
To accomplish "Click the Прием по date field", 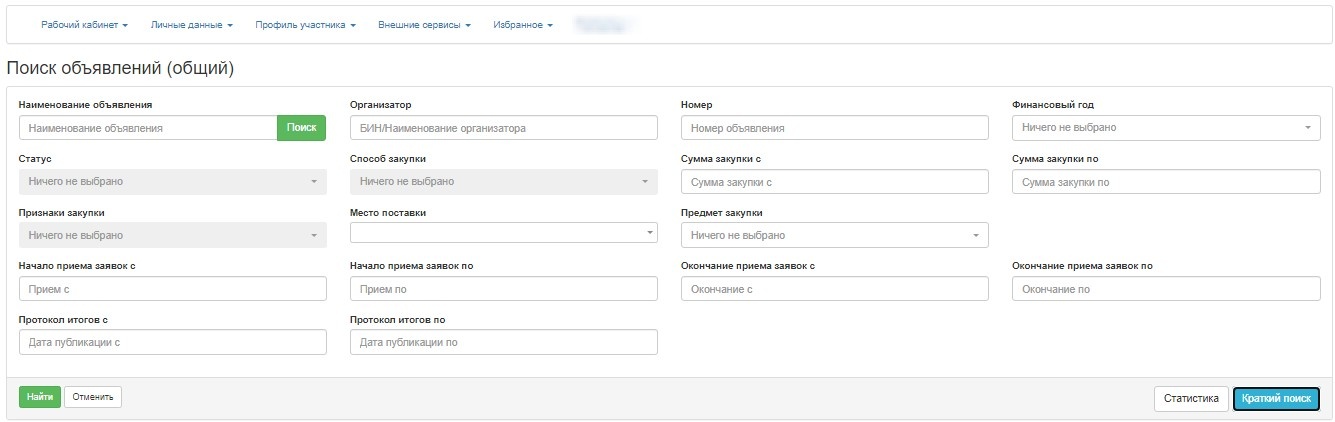I will 504,288.
